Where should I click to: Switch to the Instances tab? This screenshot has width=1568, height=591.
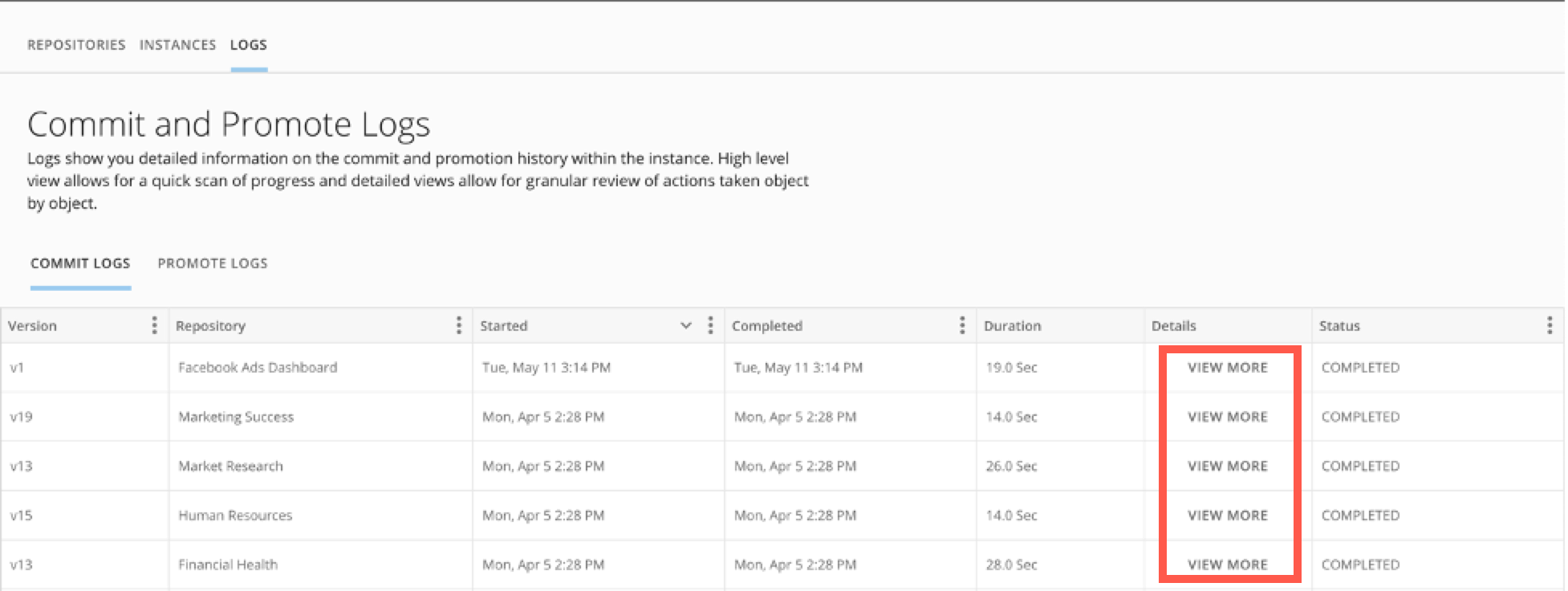pyautogui.click(x=177, y=45)
